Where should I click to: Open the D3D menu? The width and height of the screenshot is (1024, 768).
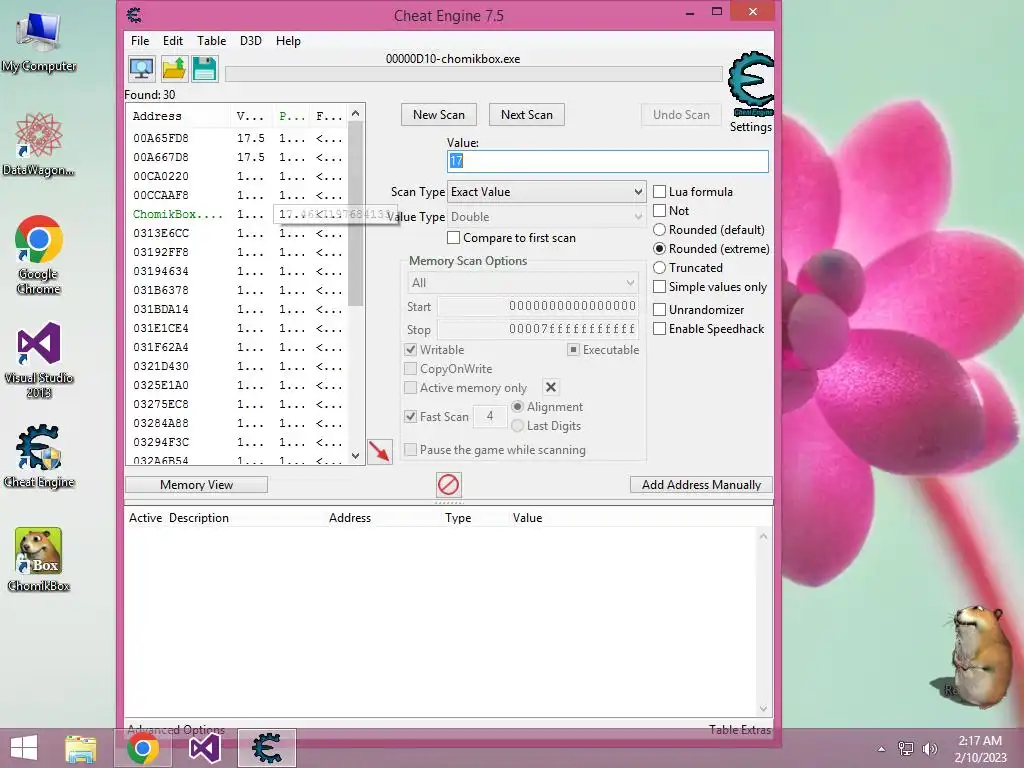[251, 40]
